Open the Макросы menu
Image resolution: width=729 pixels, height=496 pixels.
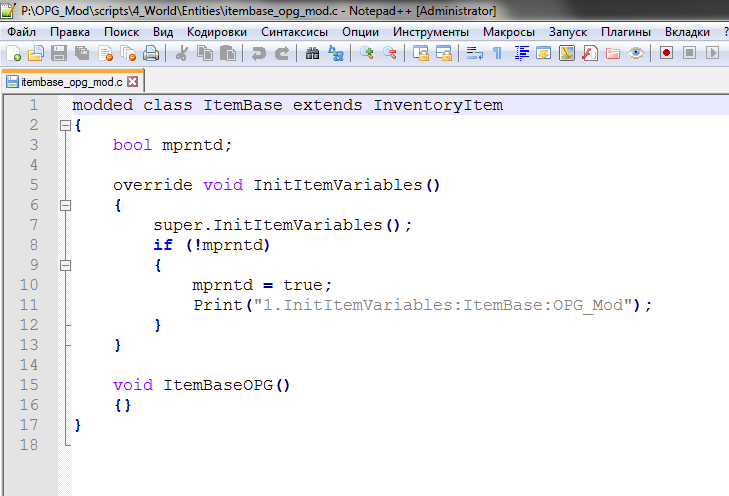(509, 32)
